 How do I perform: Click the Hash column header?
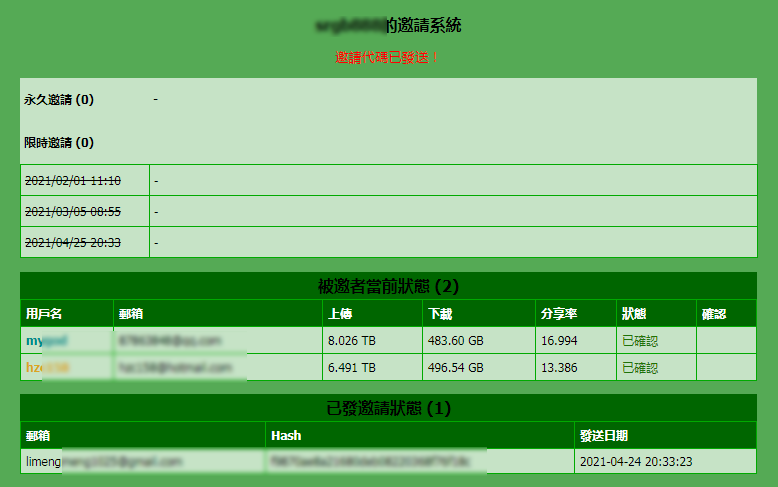click(286, 435)
